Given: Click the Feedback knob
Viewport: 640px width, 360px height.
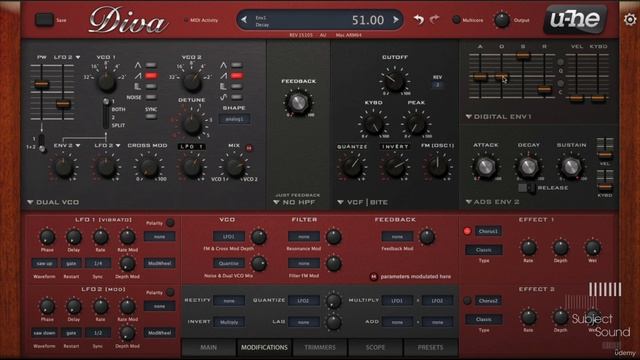Looking at the screenshot, I should [298, 102].
